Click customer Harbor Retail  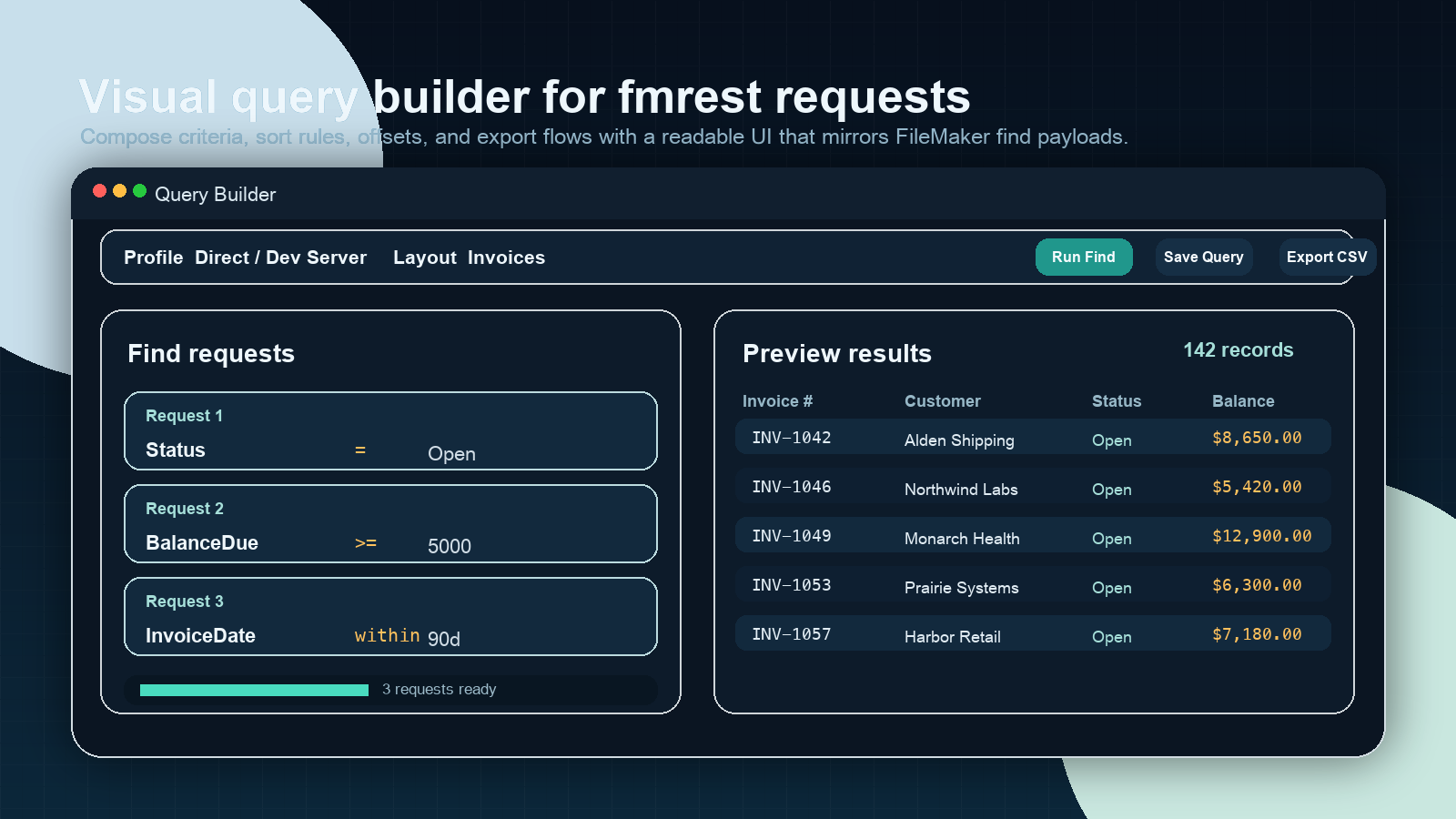(953, 637)
